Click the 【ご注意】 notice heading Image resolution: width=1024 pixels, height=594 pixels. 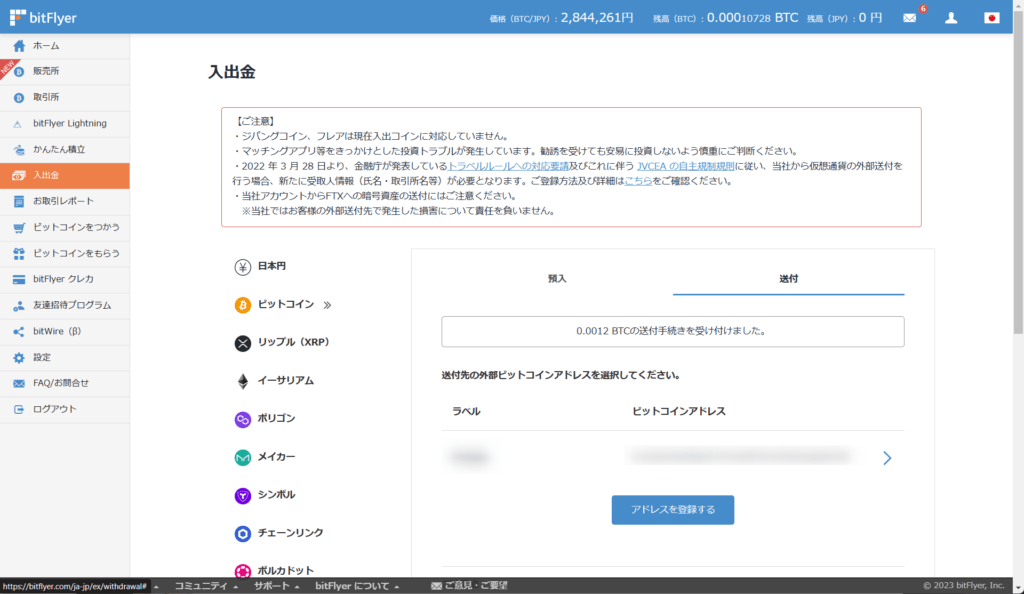(x=255, y=121)
